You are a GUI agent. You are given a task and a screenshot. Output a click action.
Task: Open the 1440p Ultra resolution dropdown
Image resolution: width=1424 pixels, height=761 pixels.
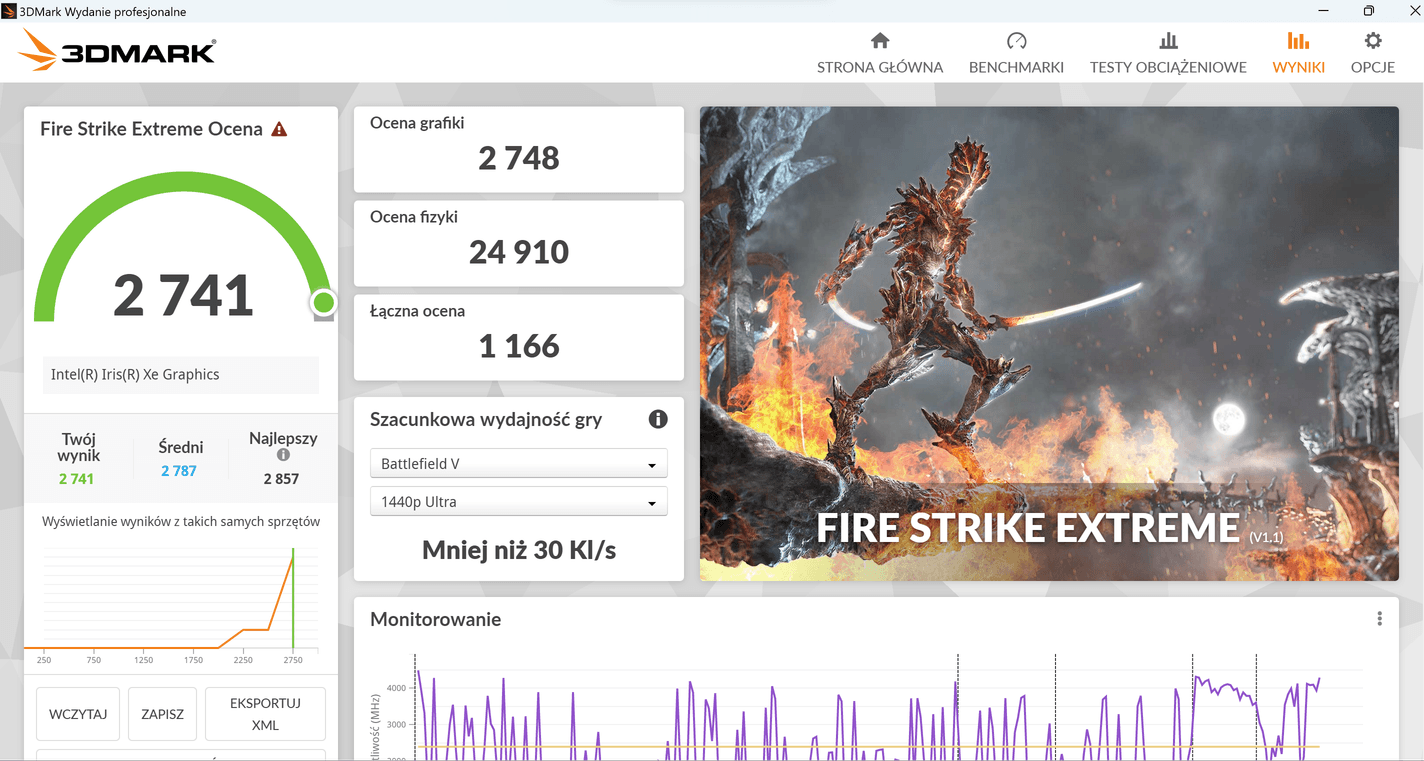click(x=518, y=502)
